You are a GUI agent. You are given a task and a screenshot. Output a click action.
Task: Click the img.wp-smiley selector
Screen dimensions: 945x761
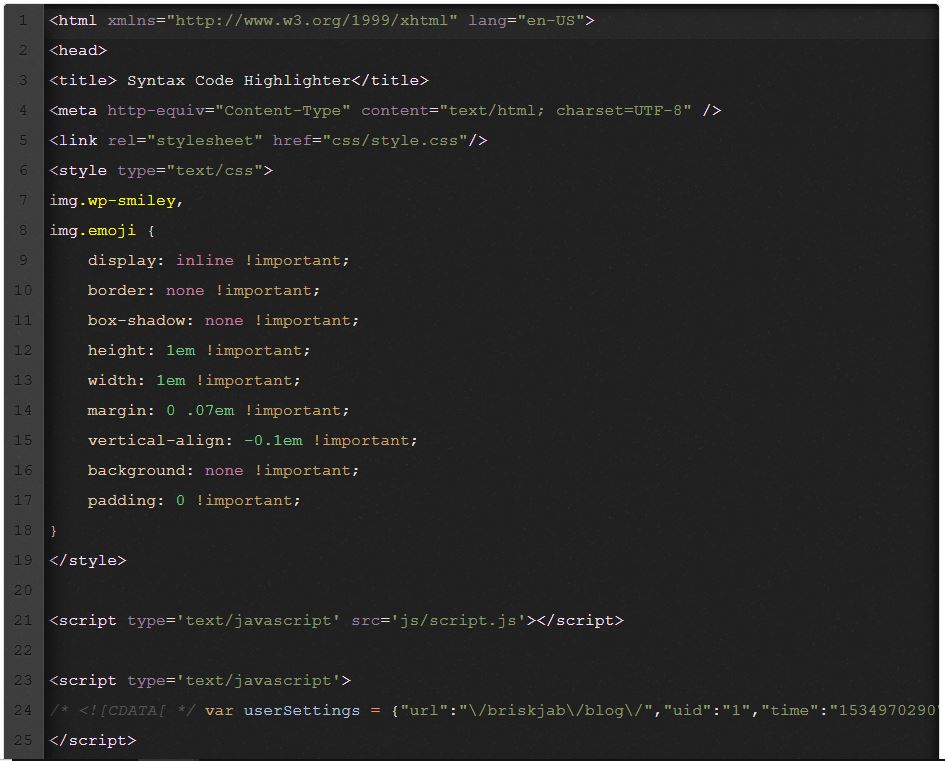pos(113,201)
